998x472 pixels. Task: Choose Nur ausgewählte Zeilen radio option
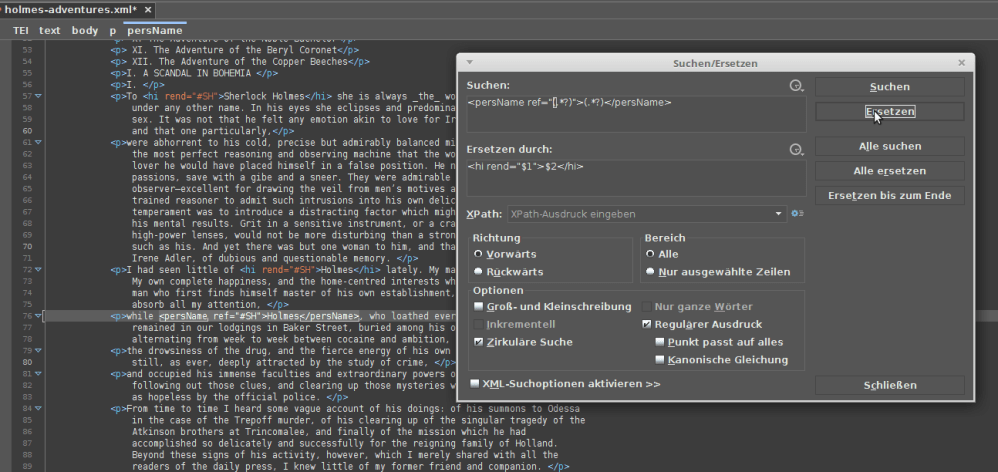(650, 272)
